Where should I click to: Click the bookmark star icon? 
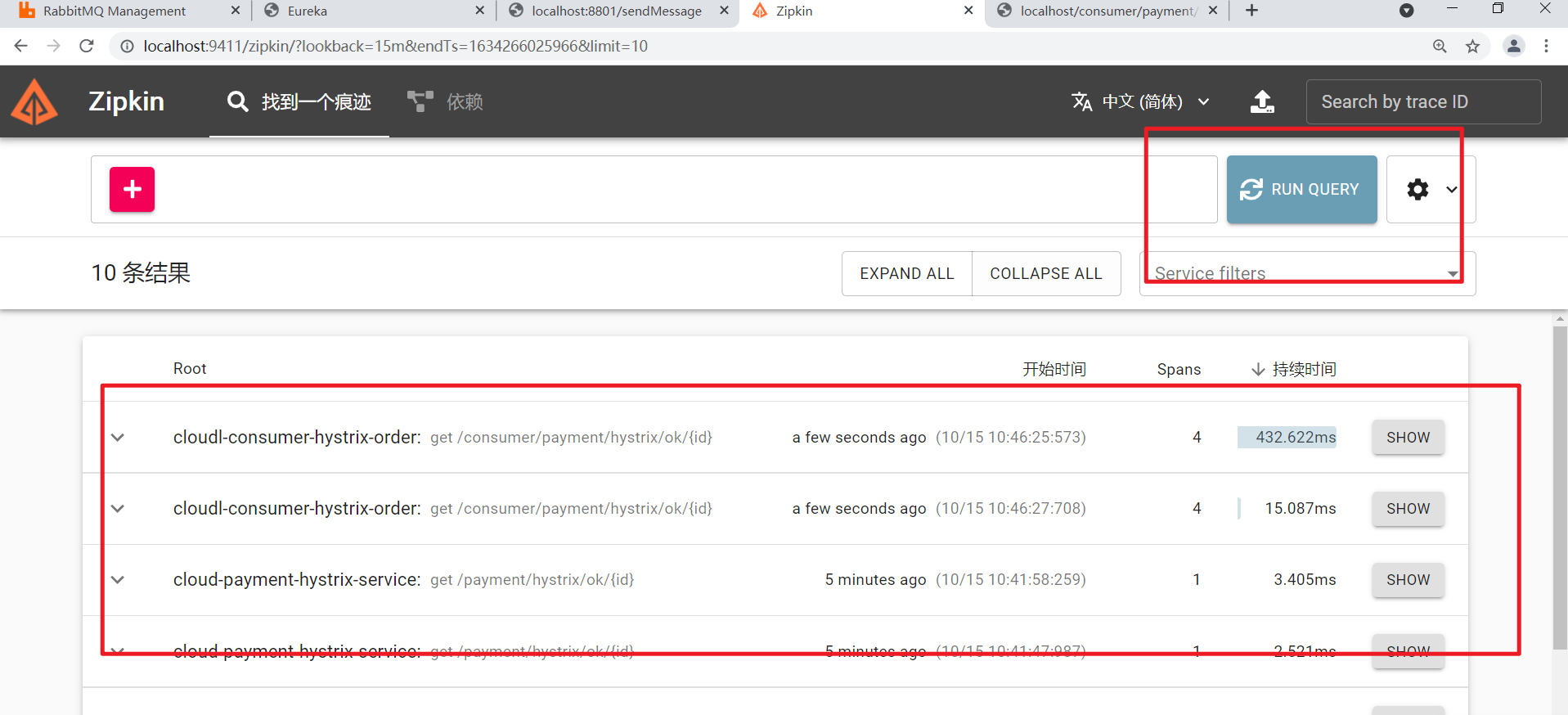click(x=1472, y=46)
